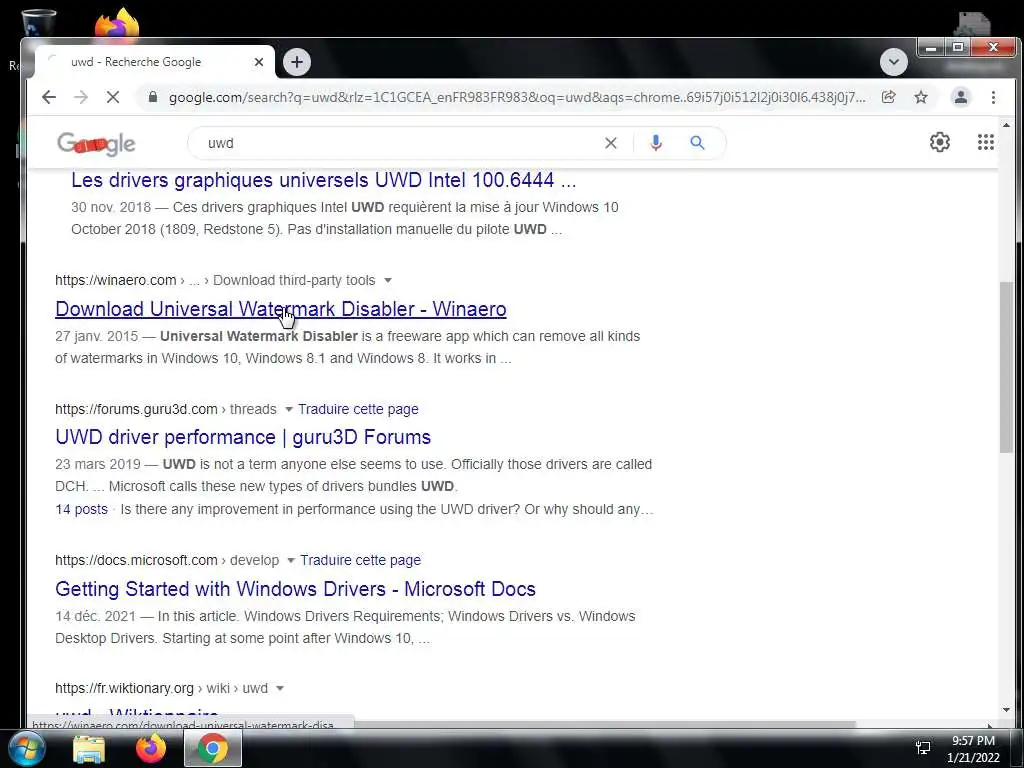Focus the search field containing 'uwd'
This screenshot has height=768, width=1024.
398,143
